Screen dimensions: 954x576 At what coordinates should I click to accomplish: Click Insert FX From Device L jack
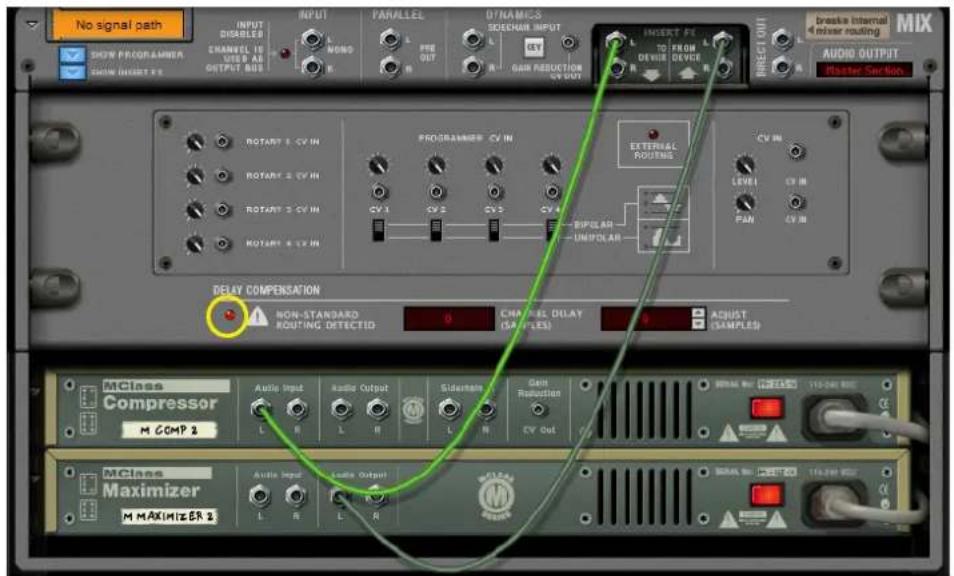(722, 41)
